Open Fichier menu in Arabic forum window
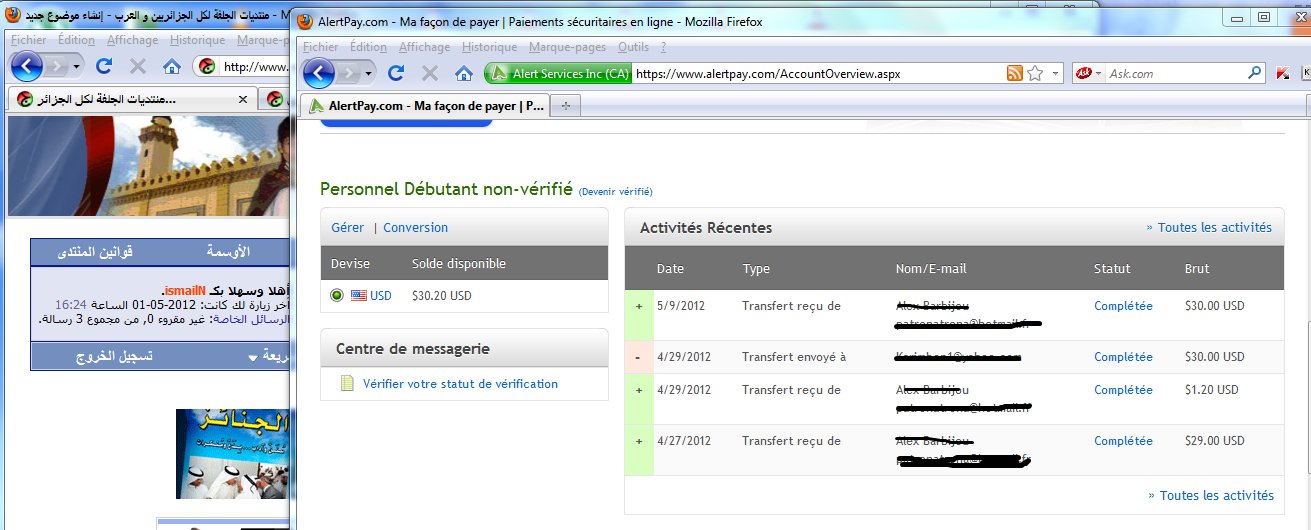Image resolution: width=1311 pixels, height=530 pixels. tap(29, 40)
